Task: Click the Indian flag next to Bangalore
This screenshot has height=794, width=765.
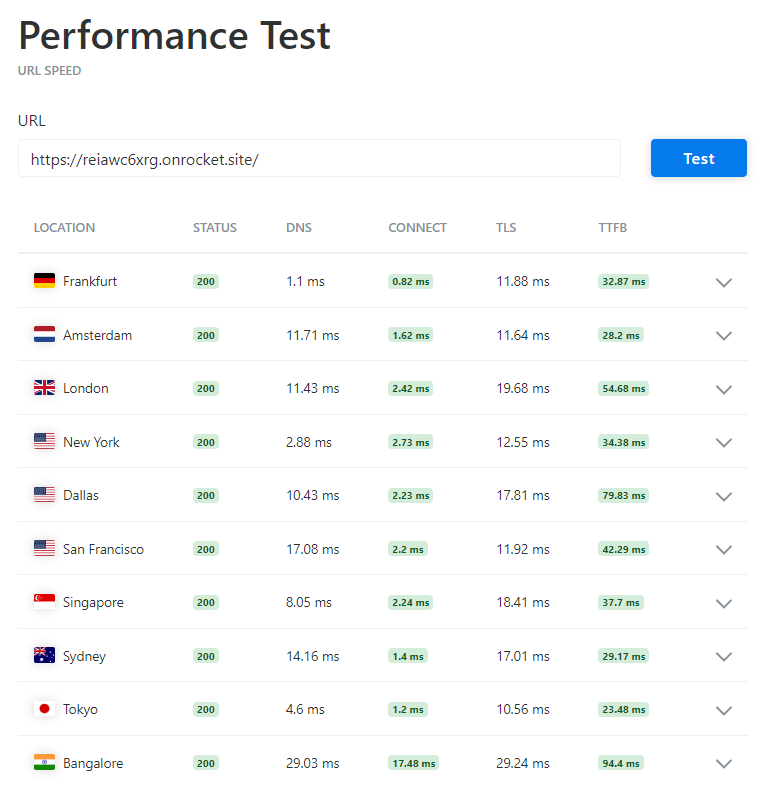Action: pyautogui.click(x=44, y=762)
